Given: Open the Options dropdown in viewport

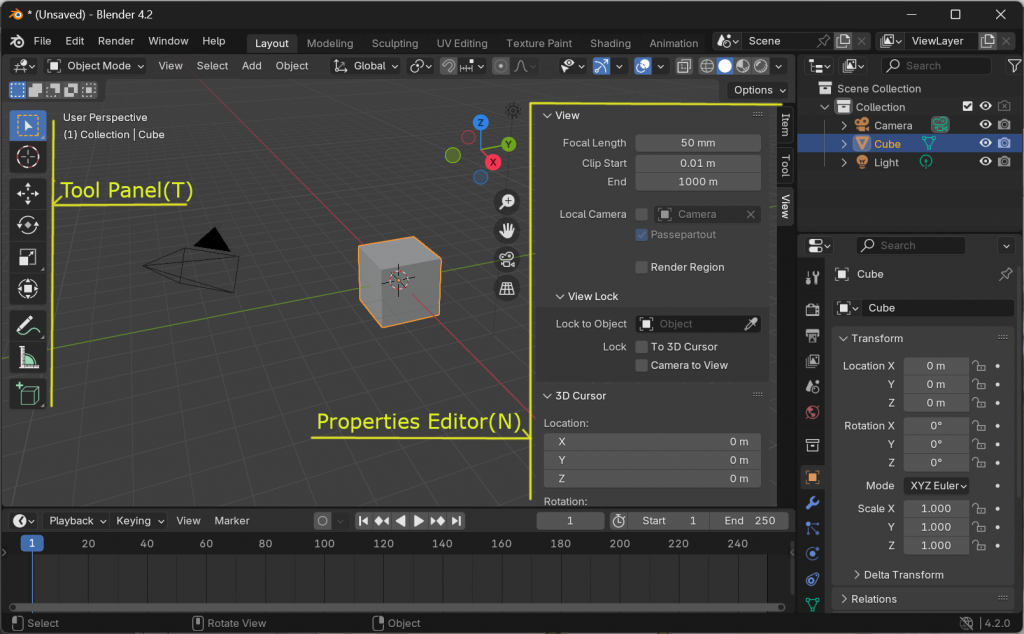Looking at the screenshot, I should pos(760,90).
